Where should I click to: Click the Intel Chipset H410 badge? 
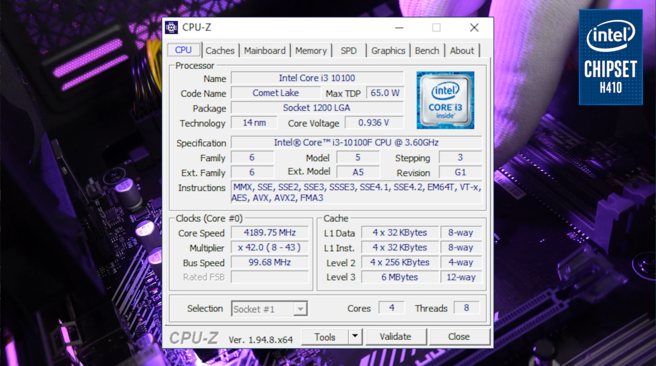point(611,57)
